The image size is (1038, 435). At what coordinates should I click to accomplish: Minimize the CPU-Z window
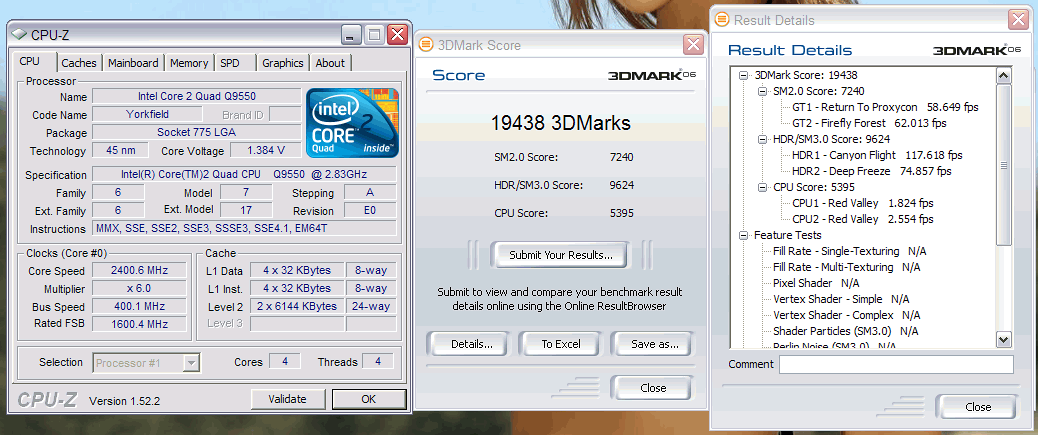click(353, 34)
